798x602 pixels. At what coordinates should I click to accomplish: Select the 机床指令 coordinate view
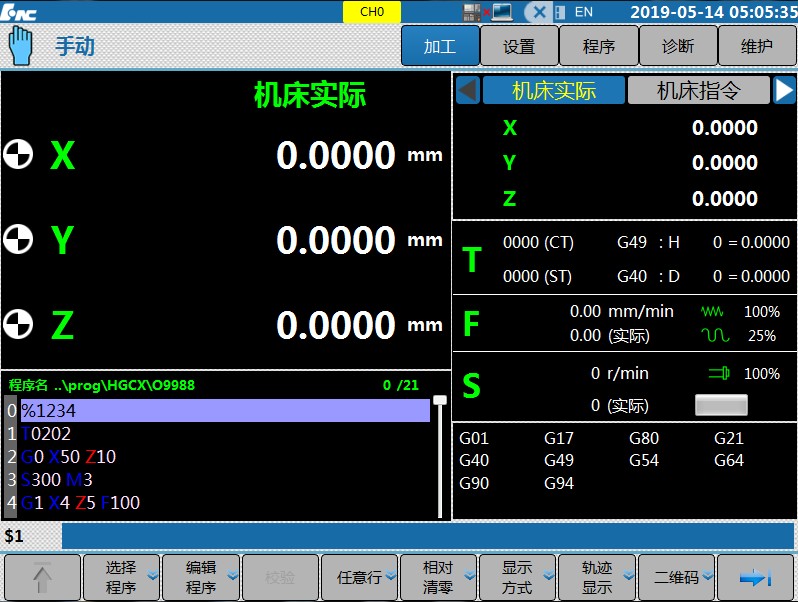698,91
